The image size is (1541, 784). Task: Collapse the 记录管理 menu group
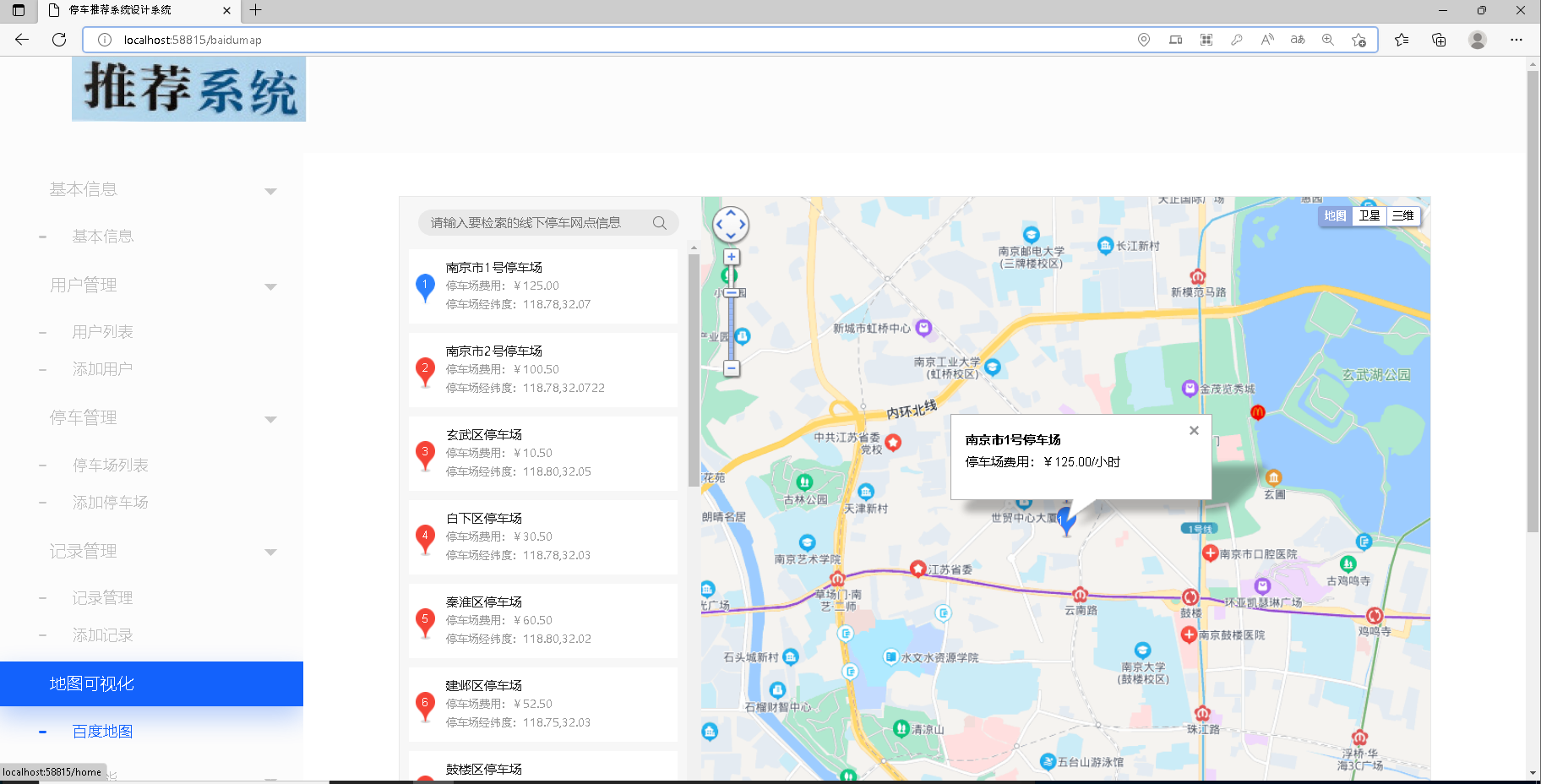tap(270, 552)
